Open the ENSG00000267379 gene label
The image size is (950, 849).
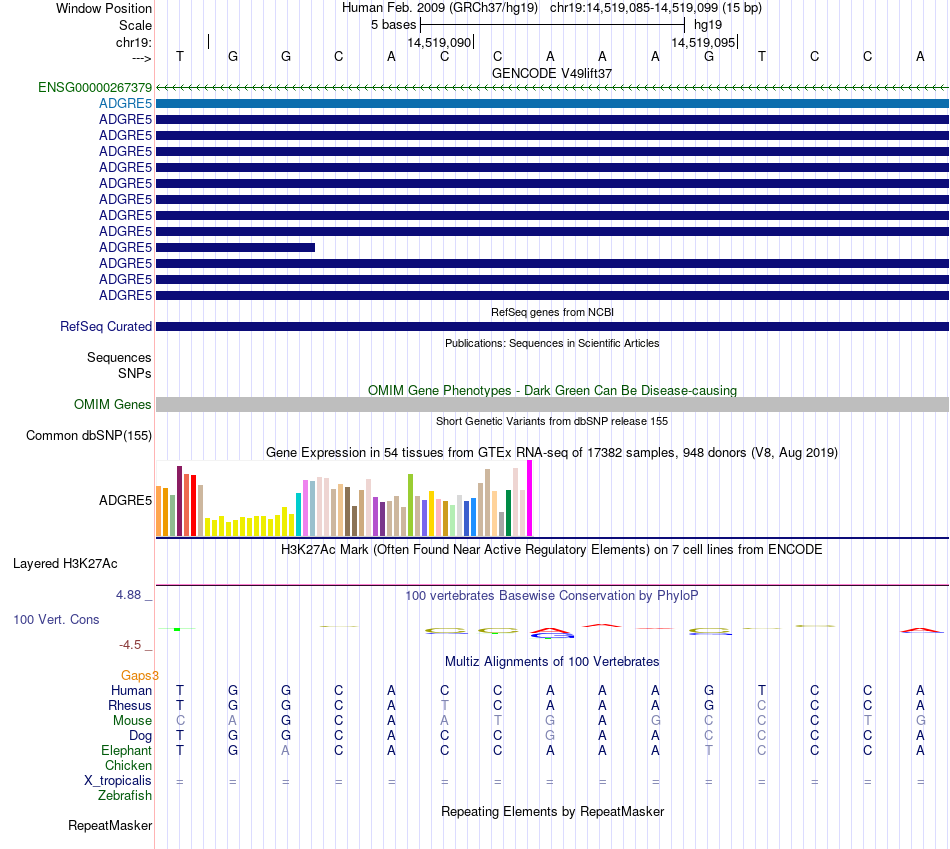tap(95, 88)
